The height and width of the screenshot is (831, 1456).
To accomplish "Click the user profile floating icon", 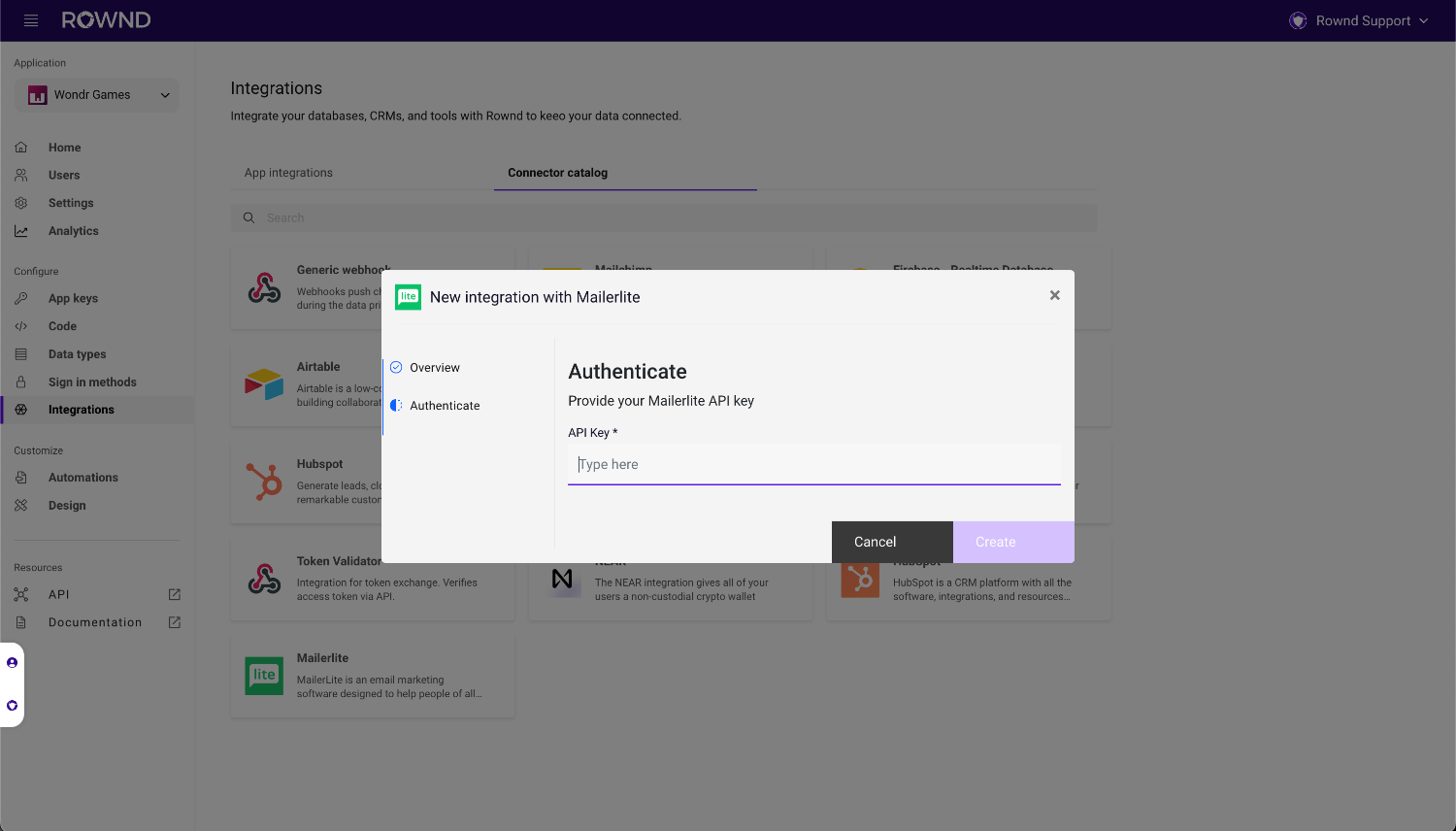I will point(12,663).
